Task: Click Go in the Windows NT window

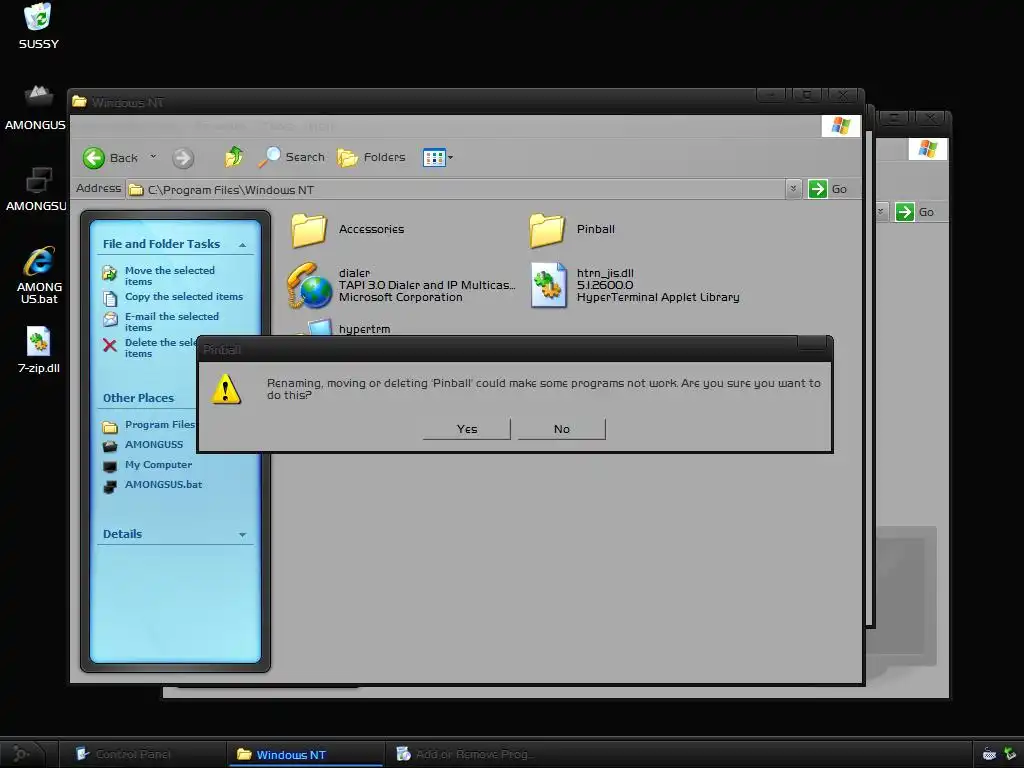Action: pos(827,189)
